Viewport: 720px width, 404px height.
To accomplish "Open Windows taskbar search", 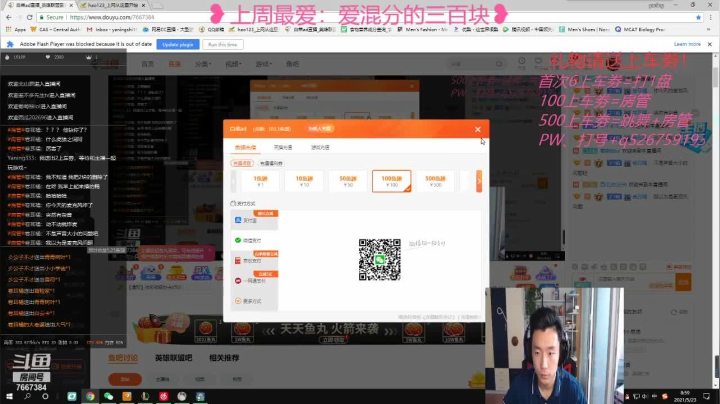I will click(27, 396).
